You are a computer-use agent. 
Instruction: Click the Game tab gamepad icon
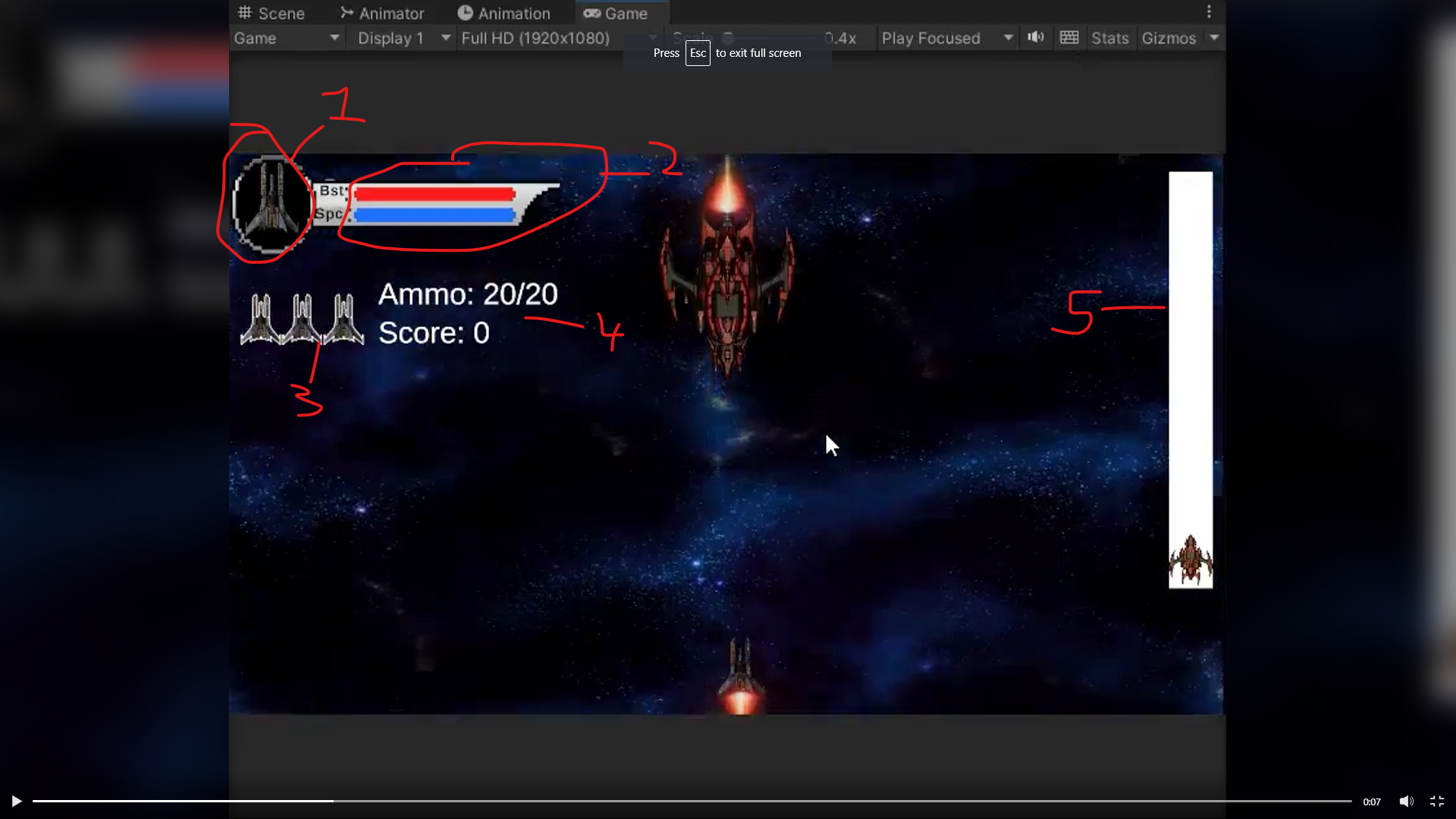[591, 13]
